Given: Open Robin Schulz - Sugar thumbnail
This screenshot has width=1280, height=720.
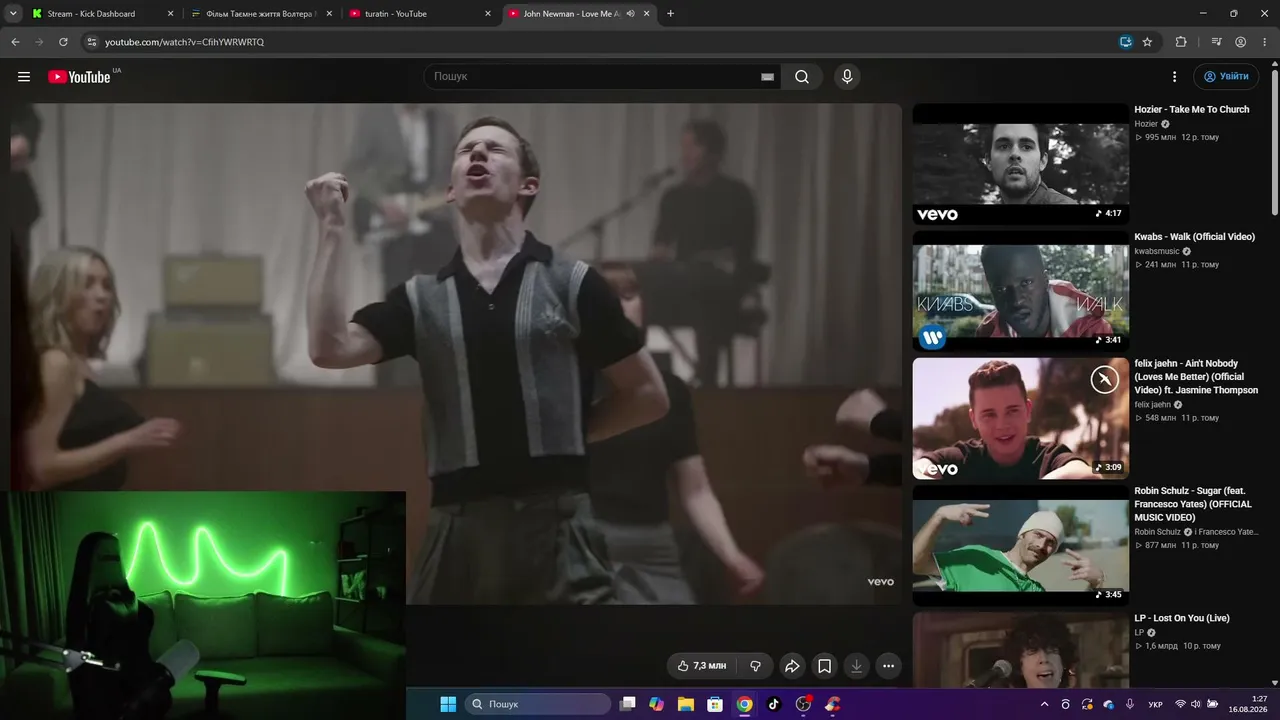Looking at the screenshot, I should click(1021, 545).
